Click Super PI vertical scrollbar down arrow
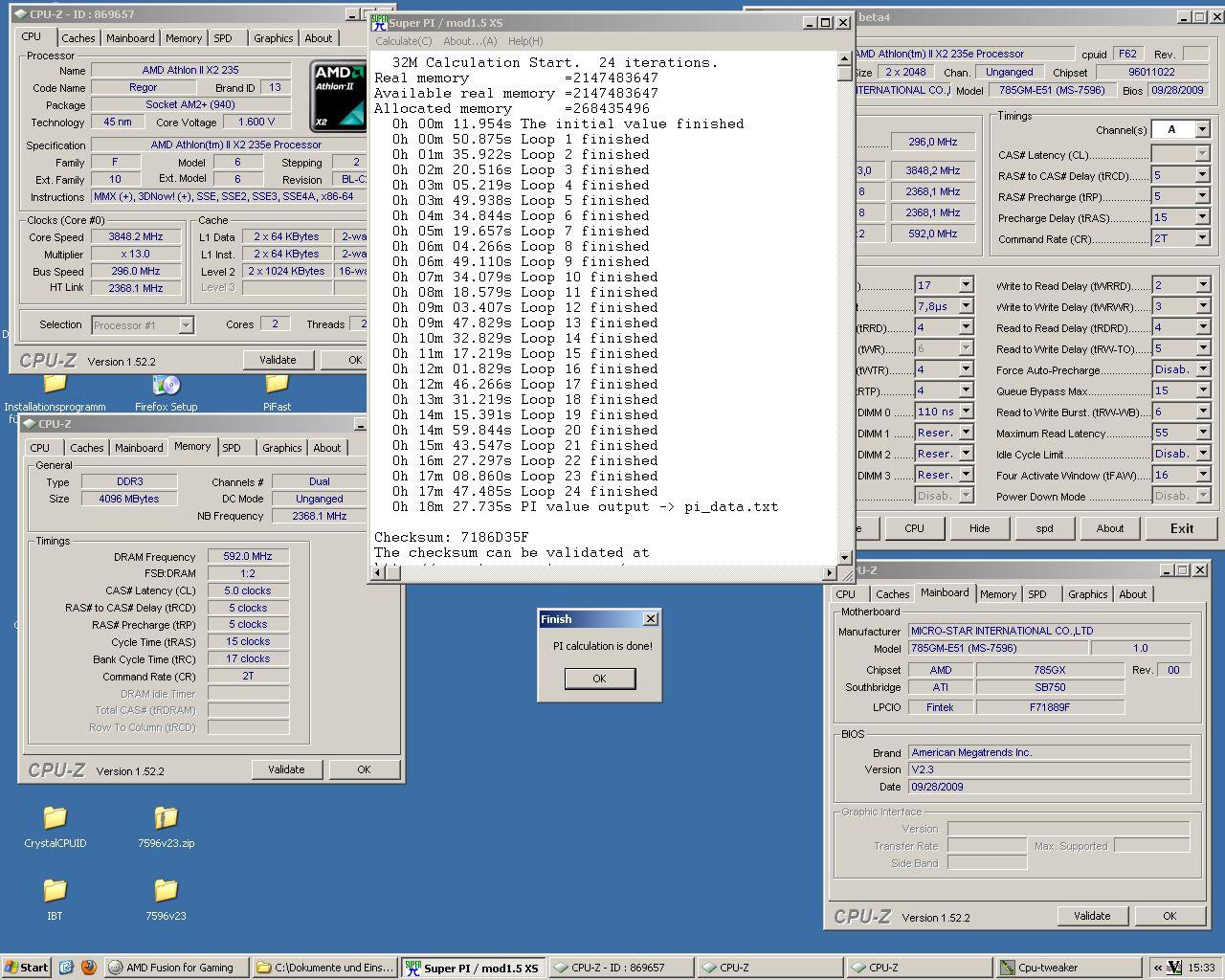Viewport: 1225px width, 980px height. pyautogui.click(x=844, y=557)
